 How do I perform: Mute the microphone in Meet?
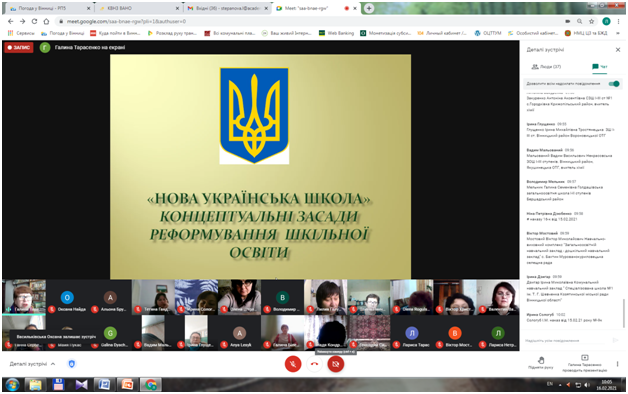[x=293, y=364]
